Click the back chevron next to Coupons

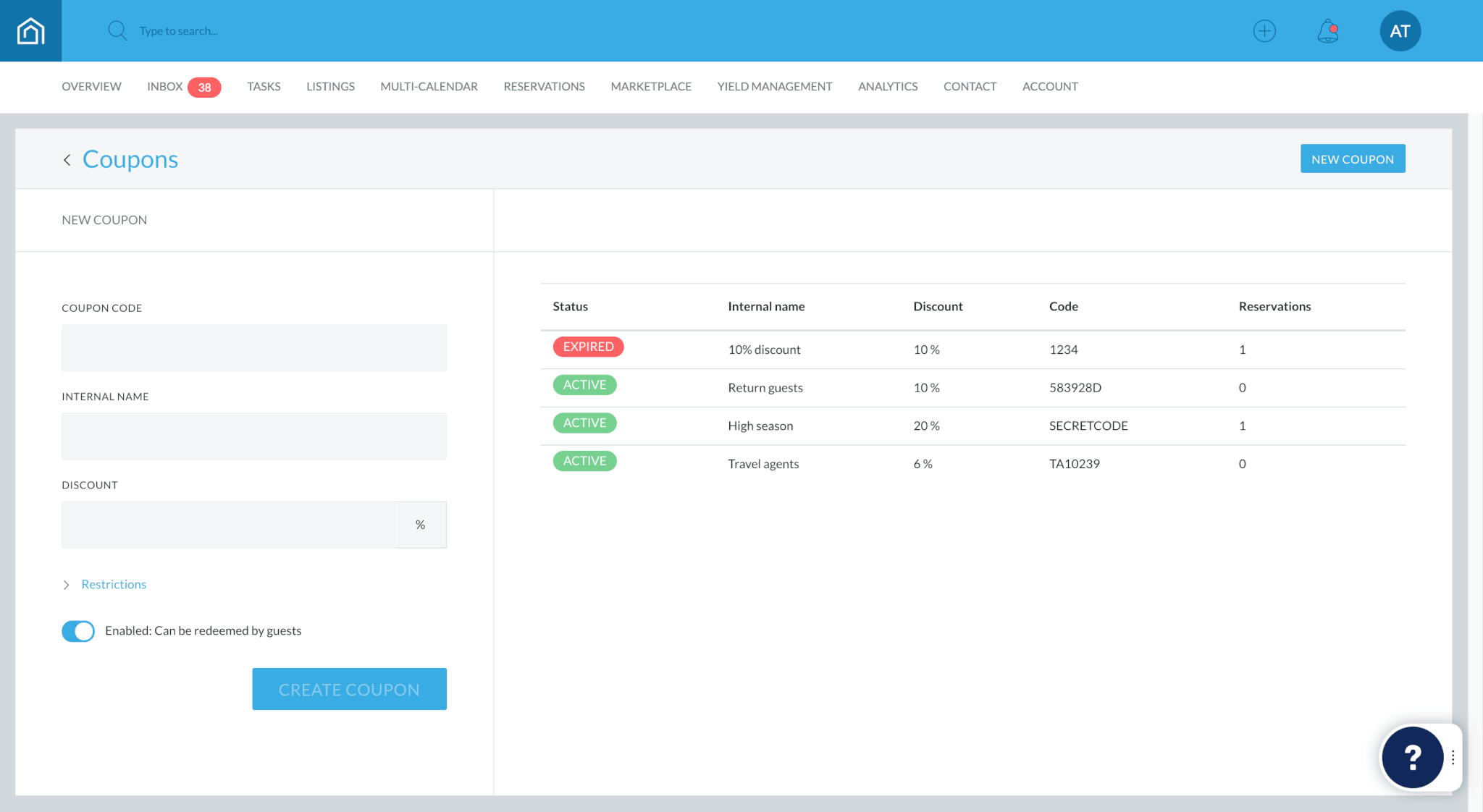(66, 159)
